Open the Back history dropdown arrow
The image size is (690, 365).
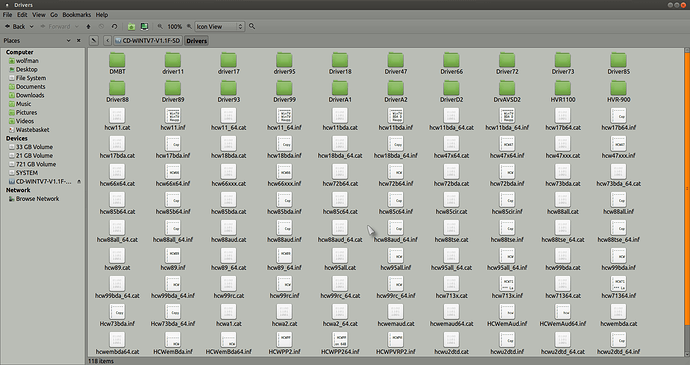click(x=32, y=26)
